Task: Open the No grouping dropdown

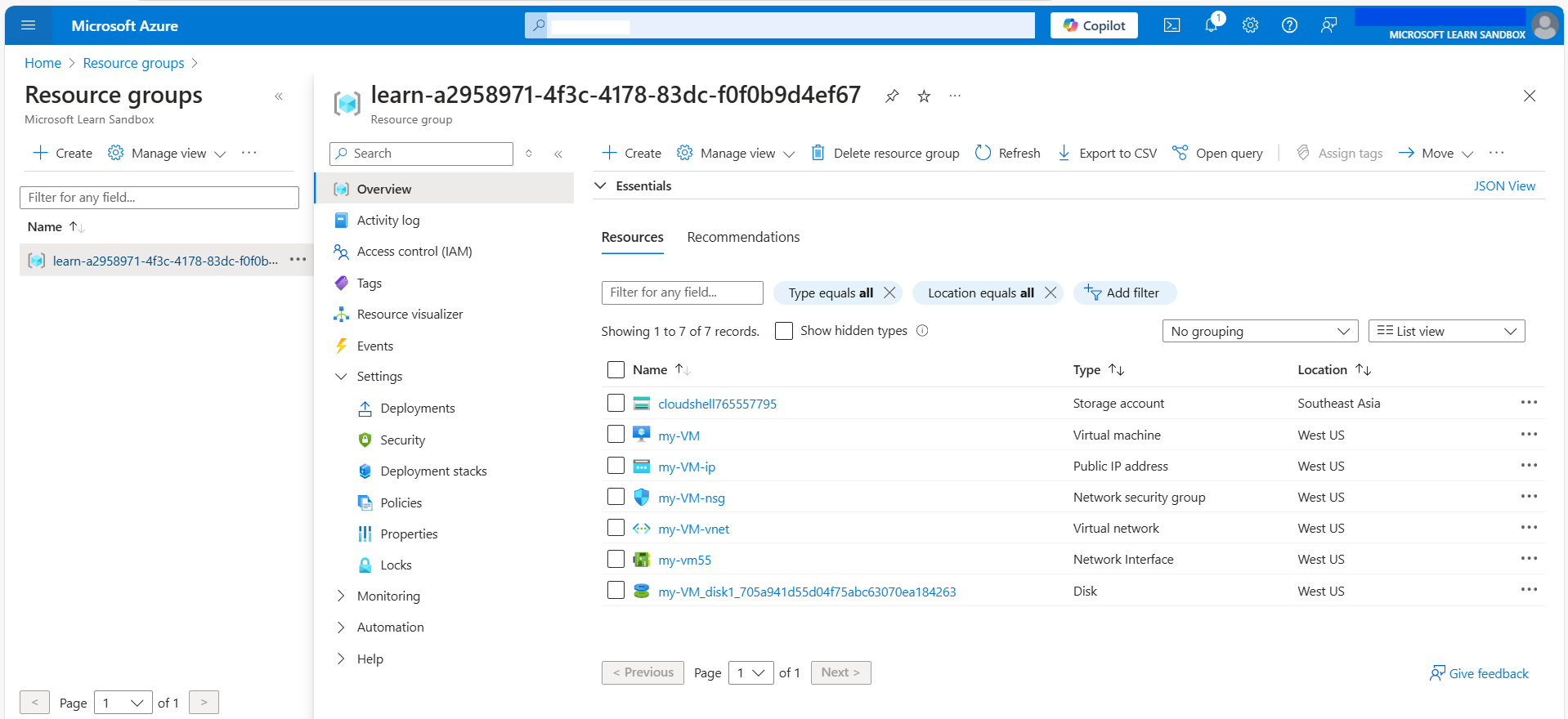Action: click(x=1260, y=331)
